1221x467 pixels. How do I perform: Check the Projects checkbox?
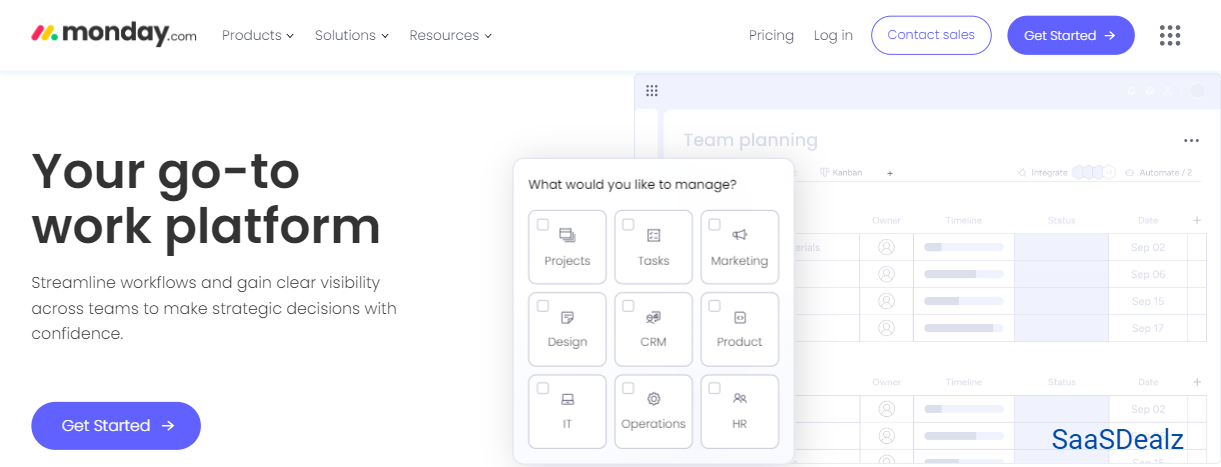543,224
